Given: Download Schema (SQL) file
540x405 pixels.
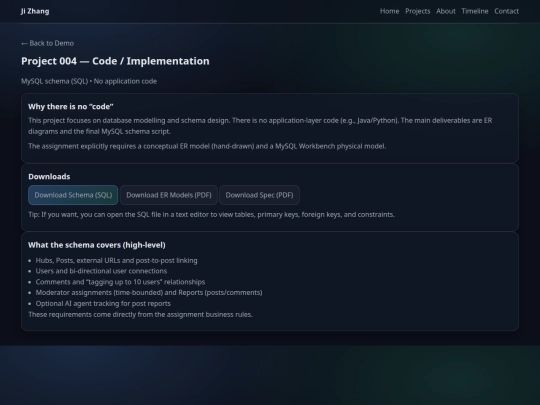Looking at the screenshot, I should coord(73,195).
